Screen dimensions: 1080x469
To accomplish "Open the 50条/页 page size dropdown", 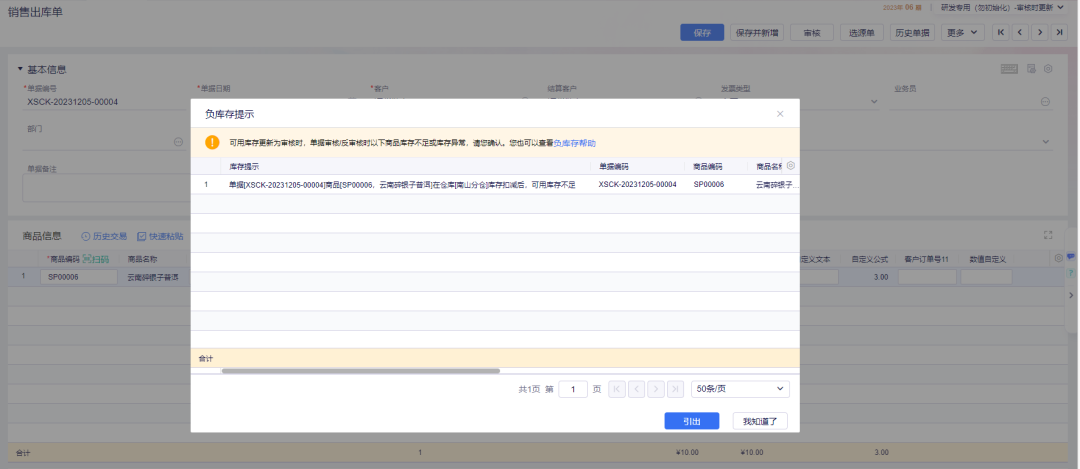I will [x=740, y=389].
